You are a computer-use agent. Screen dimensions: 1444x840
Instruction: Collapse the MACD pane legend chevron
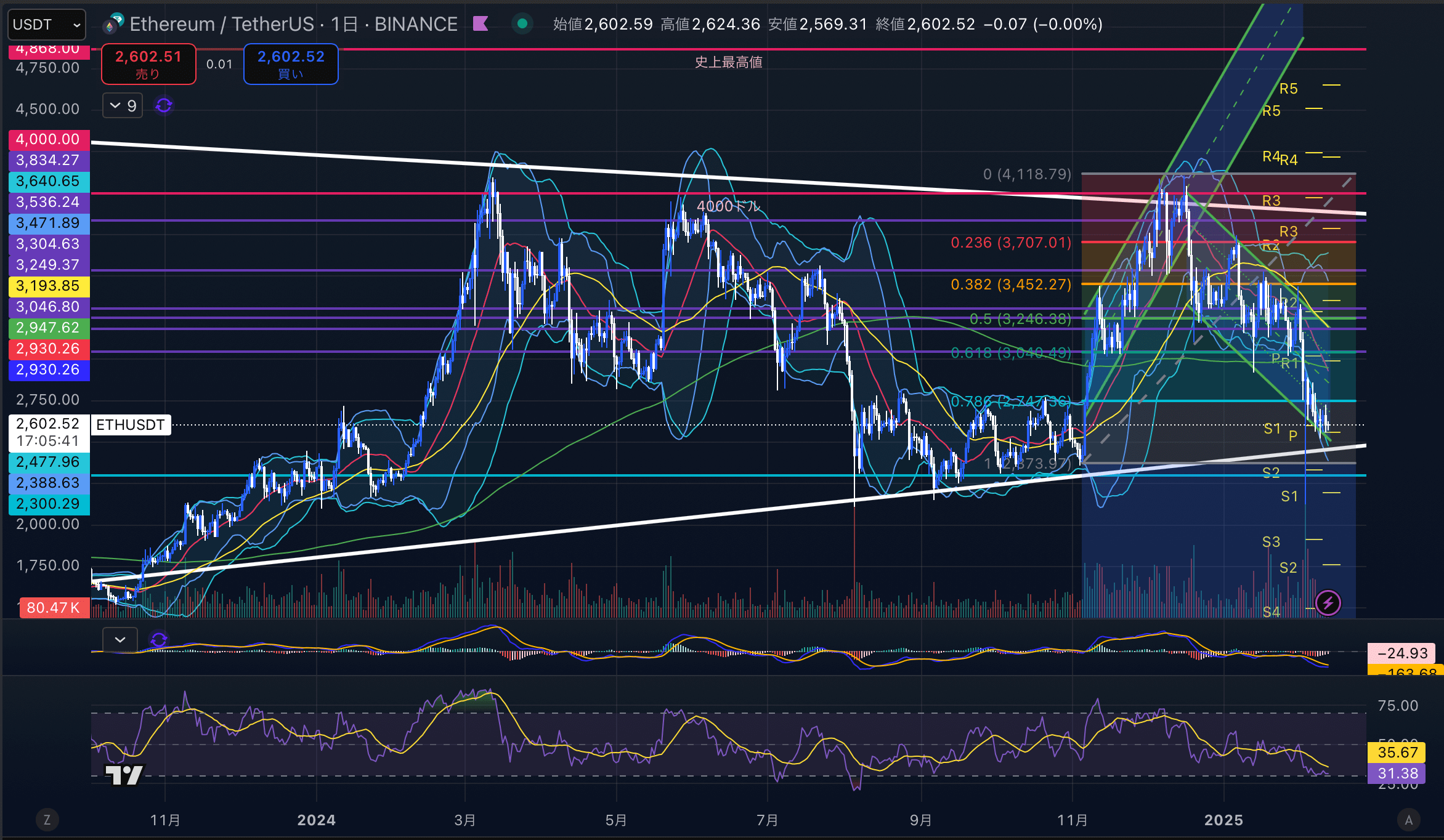click(x=120, y=640)
